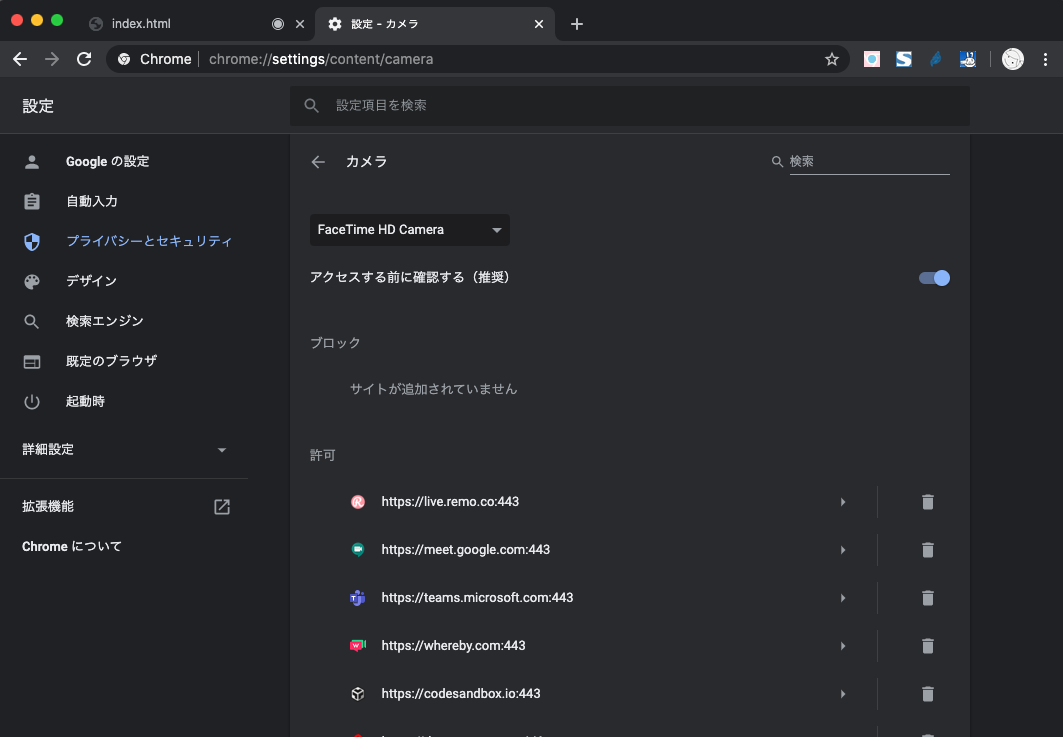
Task: Reload the page with the refresh button
Action: 84,59
